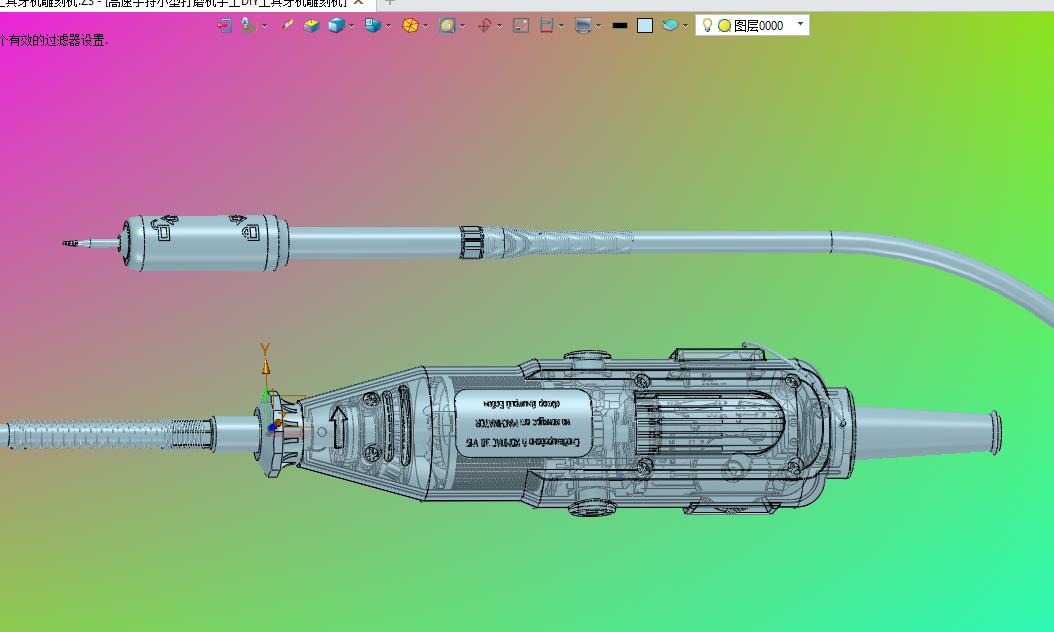
Task: Click the red section-view measure icon
Action: pos(546,26)
